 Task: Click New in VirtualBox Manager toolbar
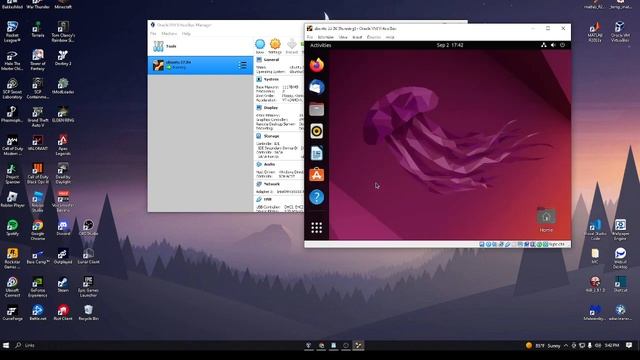pyautogui.click(x=260, y=46)
